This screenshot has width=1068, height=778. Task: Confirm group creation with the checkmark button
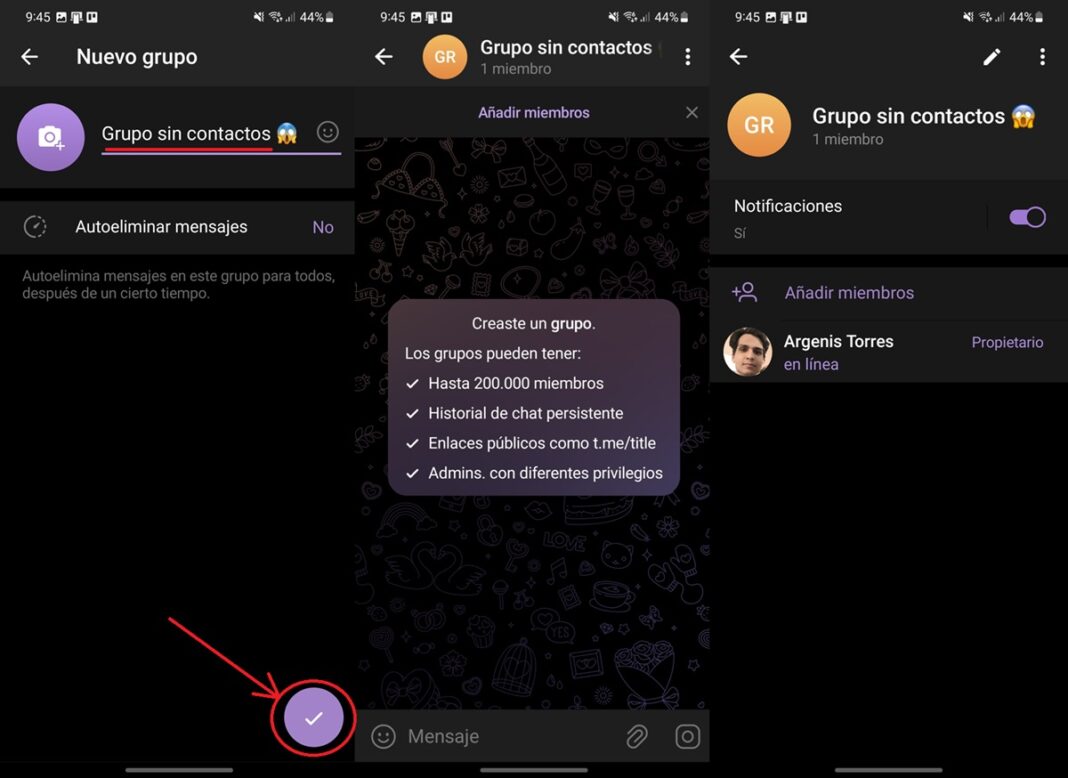pos(313,718)
